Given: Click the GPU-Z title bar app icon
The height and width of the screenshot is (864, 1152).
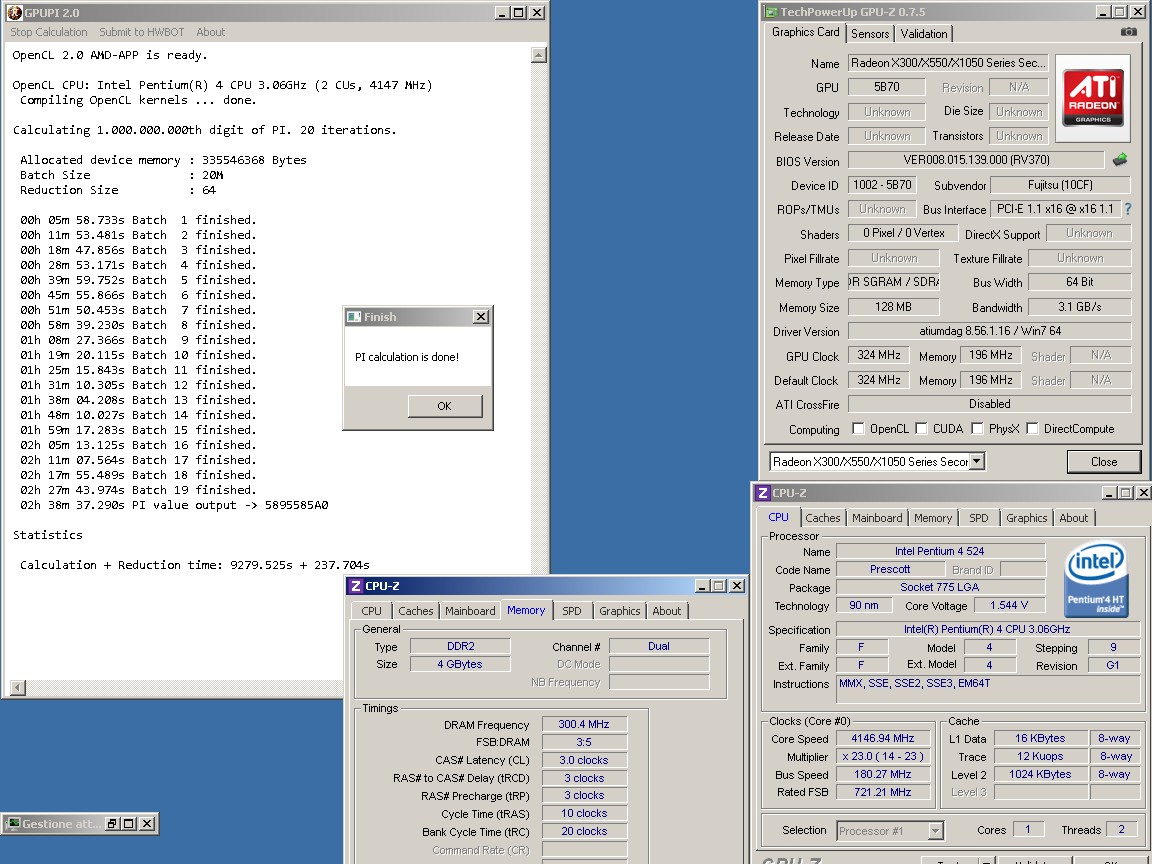Looking at the screenshot, I should [771, 12].
